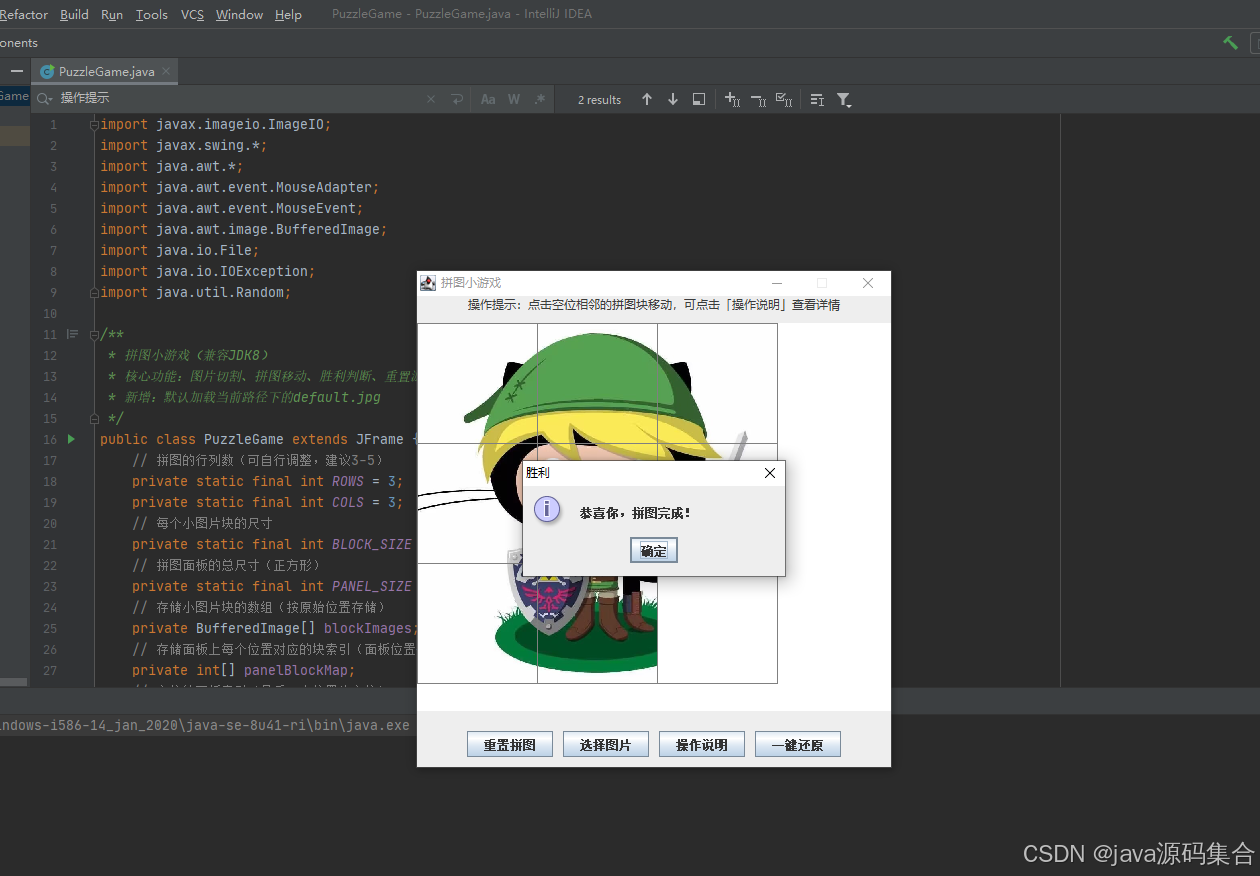
Task: Run PuzzleGame from the gutter arrow
Action: point(71,439)
